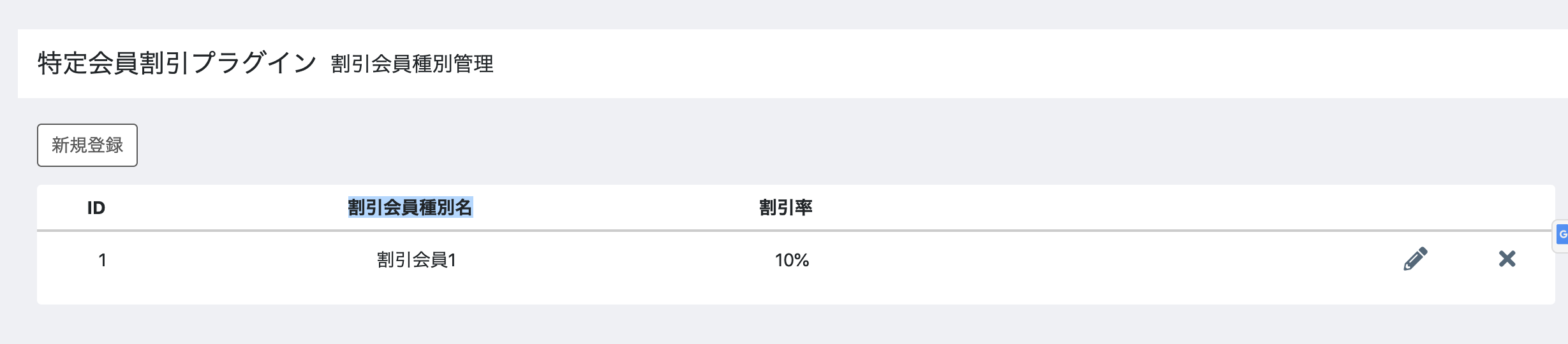Open the Google Translate side icon
The height and width of the screenshot is (344, 1568).
(x=1560, y=235)
